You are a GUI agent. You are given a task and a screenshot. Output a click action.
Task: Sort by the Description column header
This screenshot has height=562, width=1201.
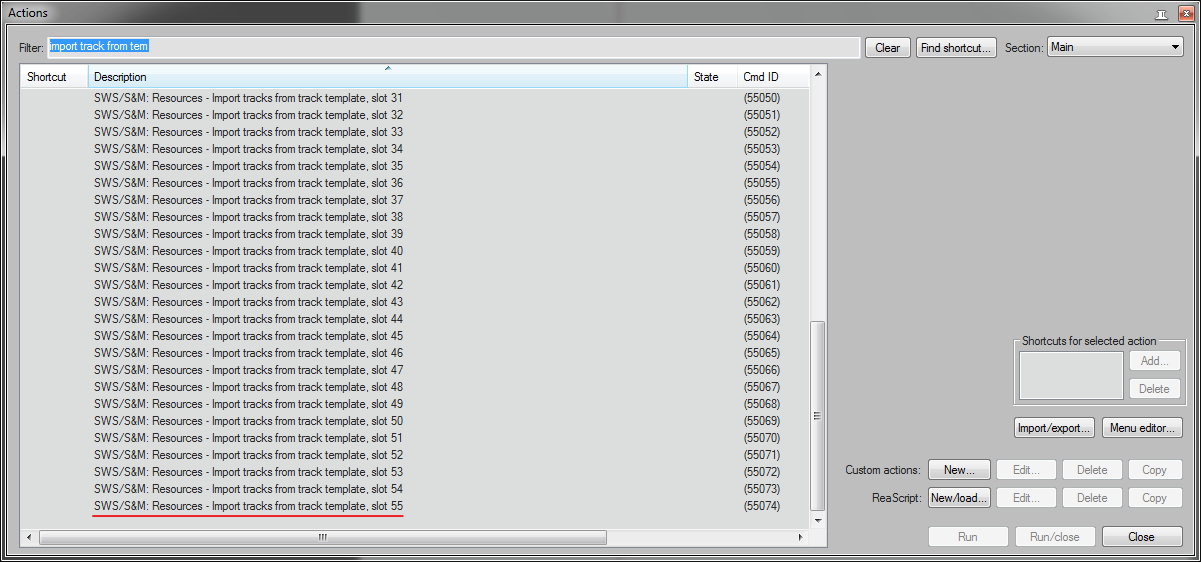[388, 77]
